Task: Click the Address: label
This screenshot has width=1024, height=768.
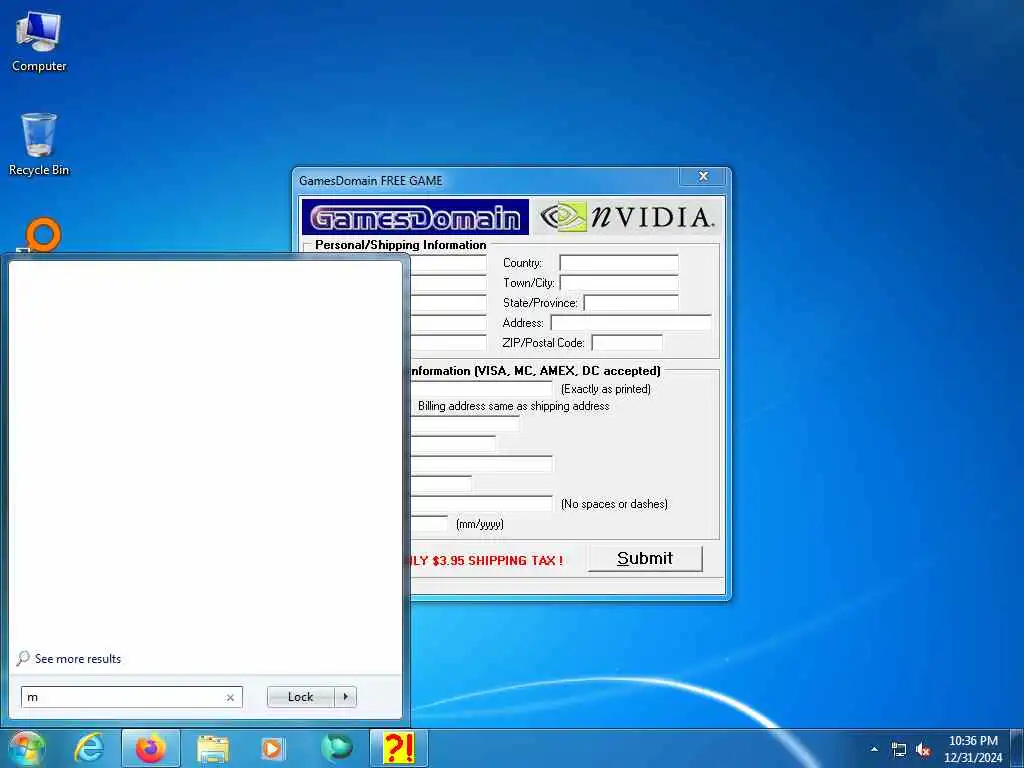Action: click(x=523, y=323)
